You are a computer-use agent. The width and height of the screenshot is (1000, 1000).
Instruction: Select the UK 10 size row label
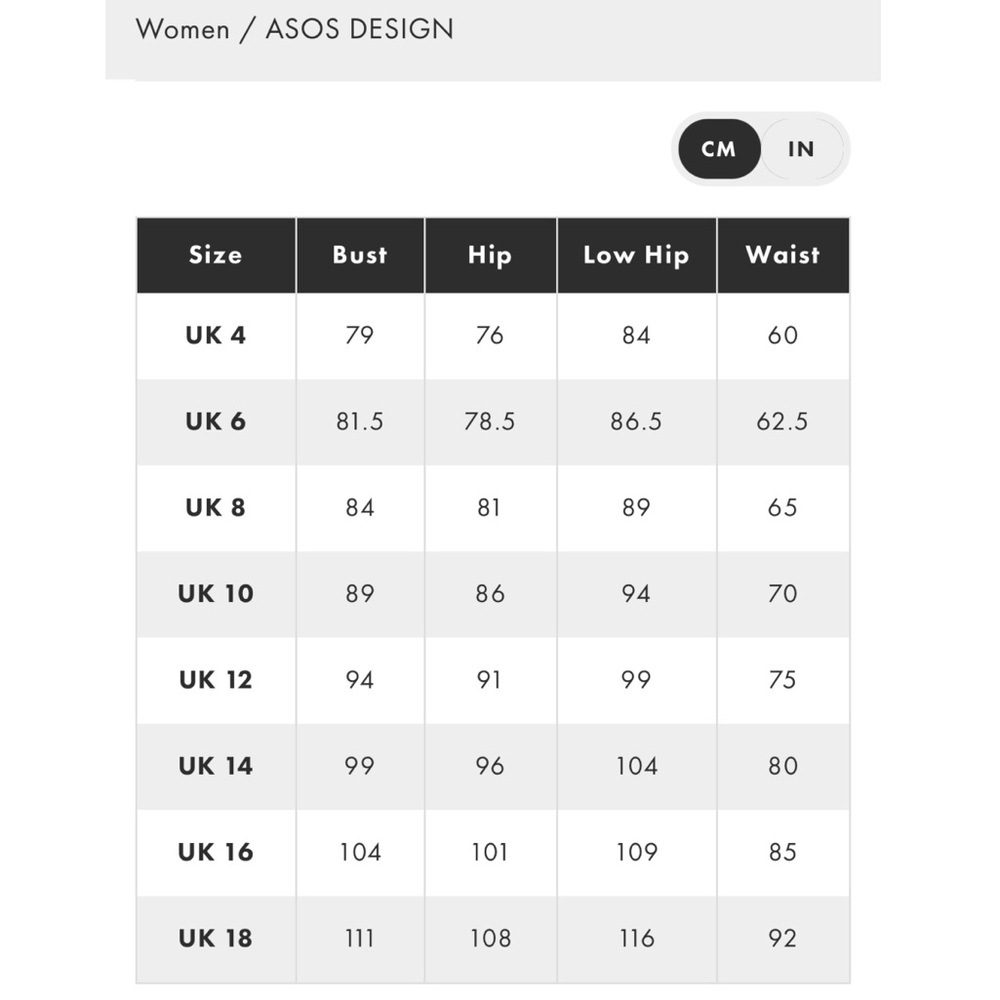216,594
